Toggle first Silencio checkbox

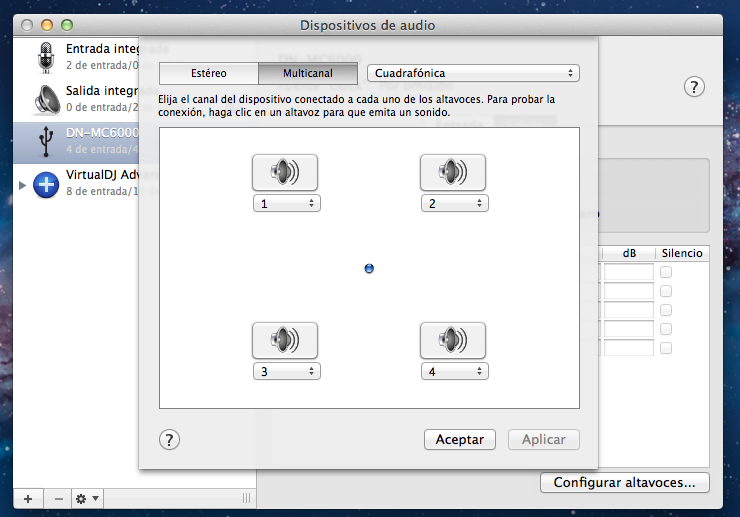[x=666, y=272]
